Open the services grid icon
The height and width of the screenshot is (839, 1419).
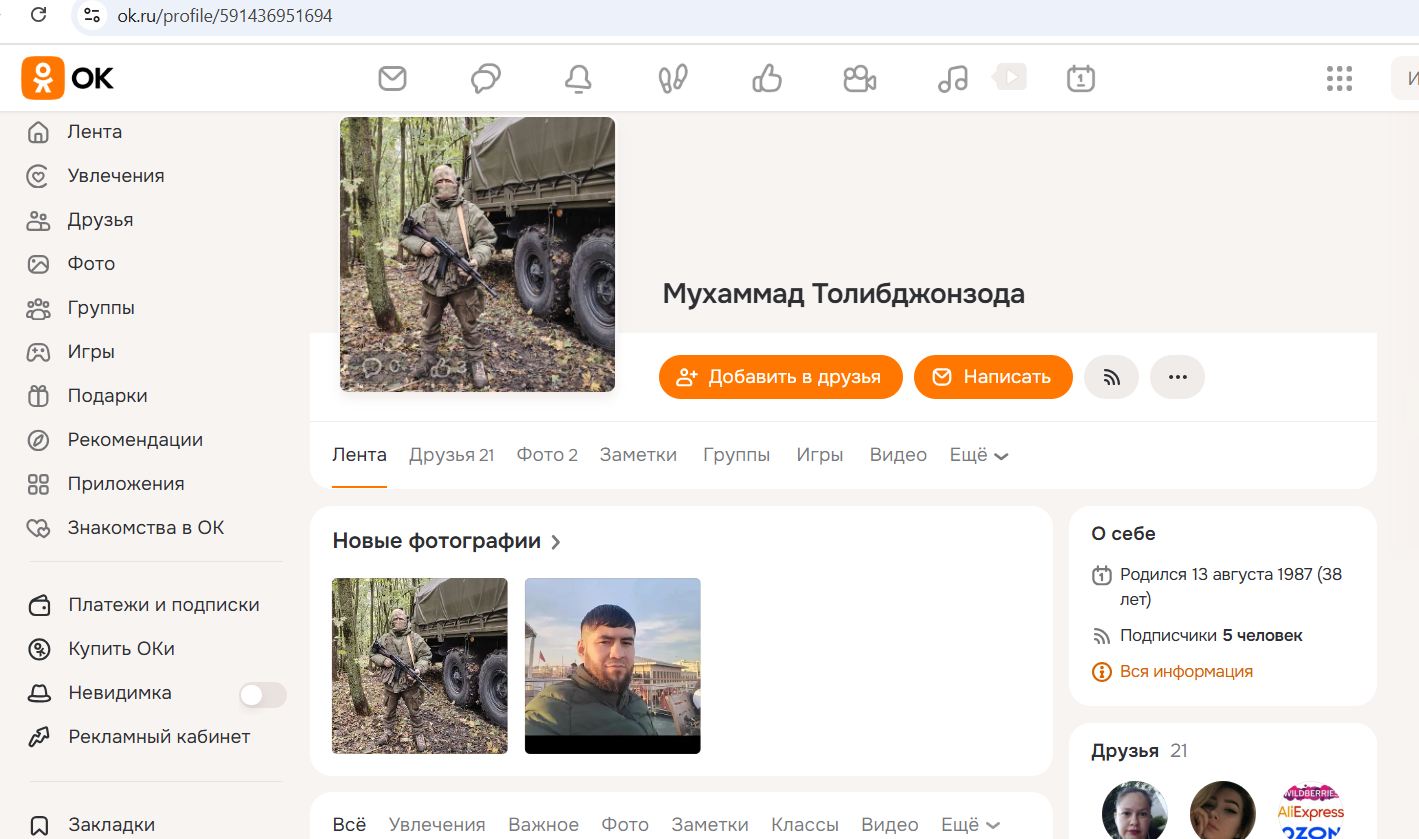[x=1339, y=78]
